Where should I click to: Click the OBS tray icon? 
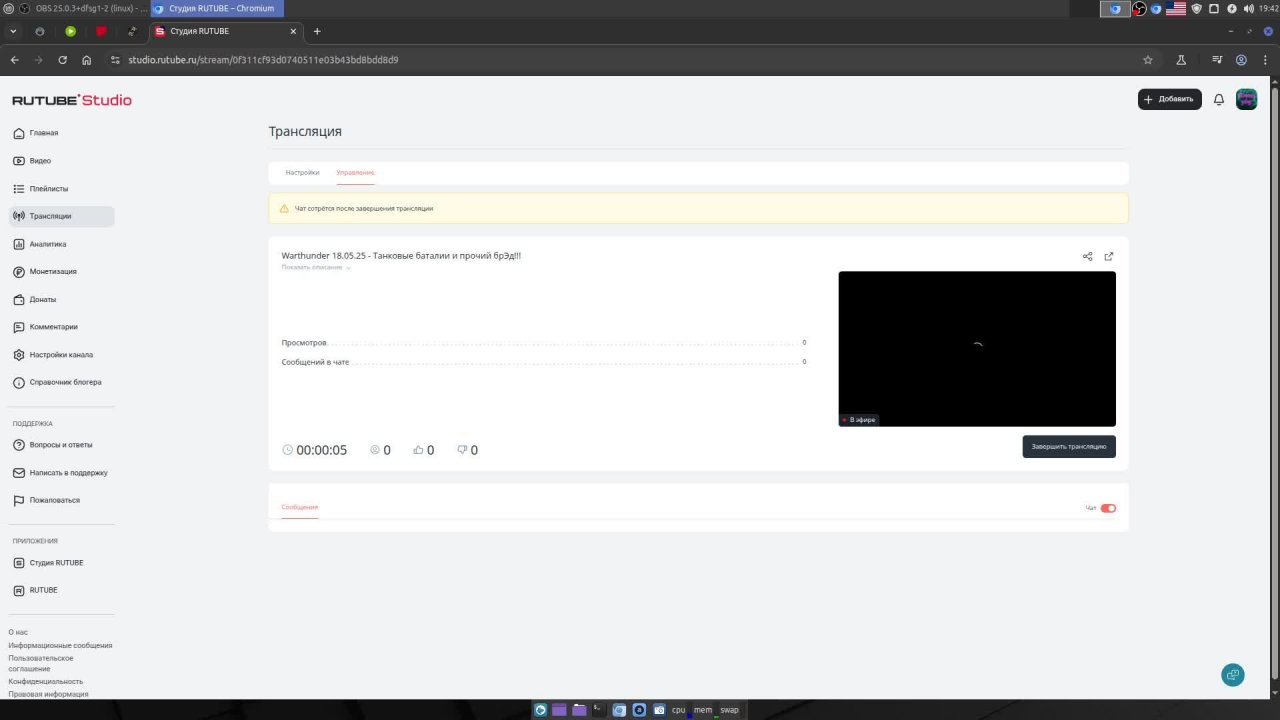coord(1139,8)
